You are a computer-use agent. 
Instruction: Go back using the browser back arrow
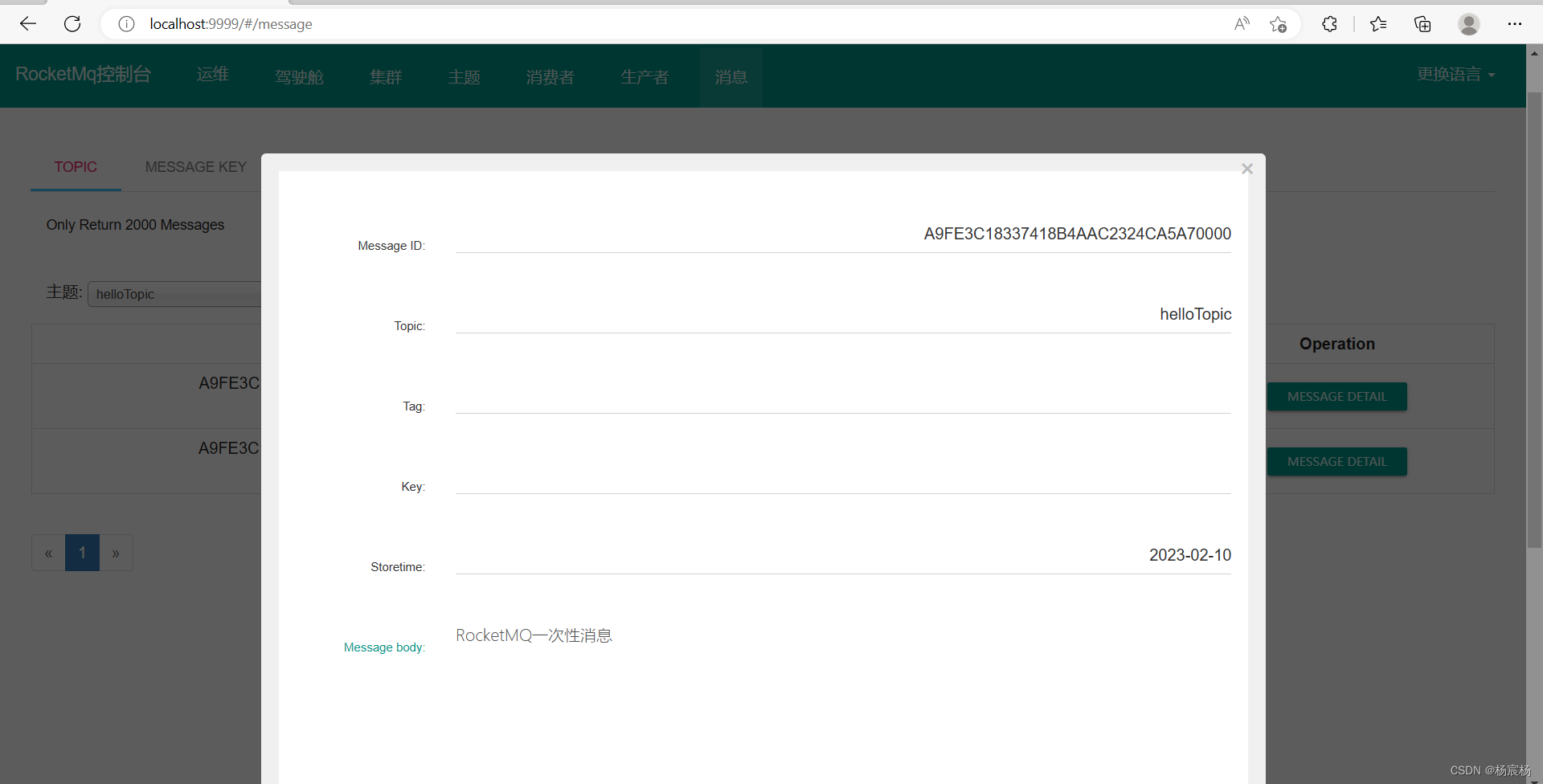tap(28, 24)
